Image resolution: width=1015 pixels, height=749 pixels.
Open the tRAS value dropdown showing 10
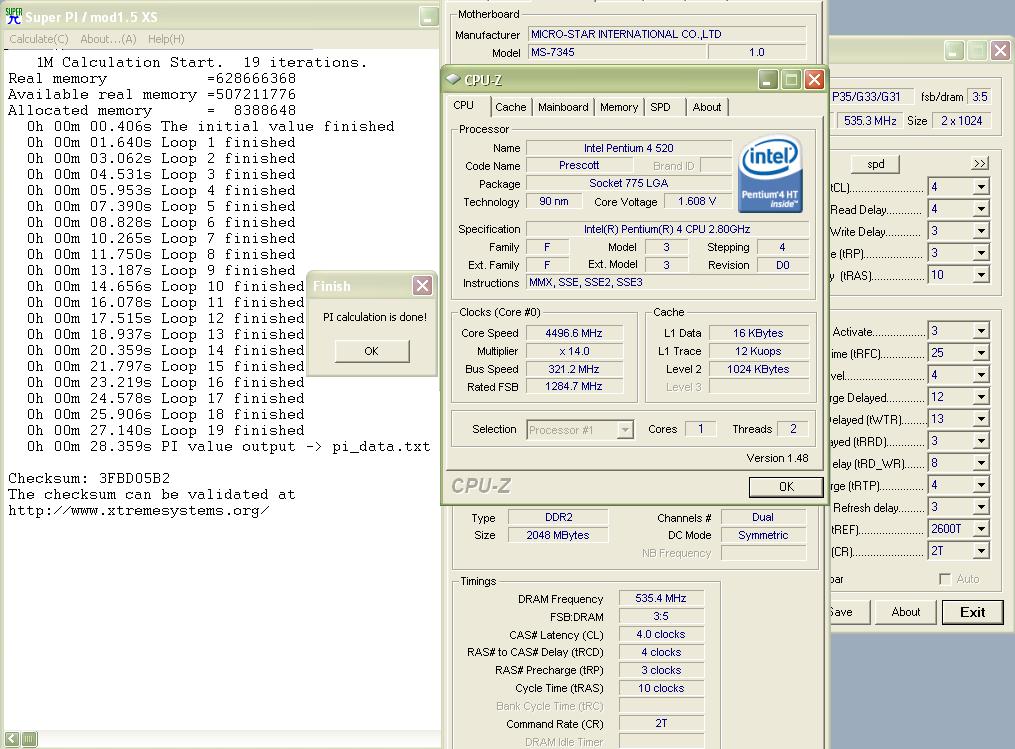pos(981,275)
